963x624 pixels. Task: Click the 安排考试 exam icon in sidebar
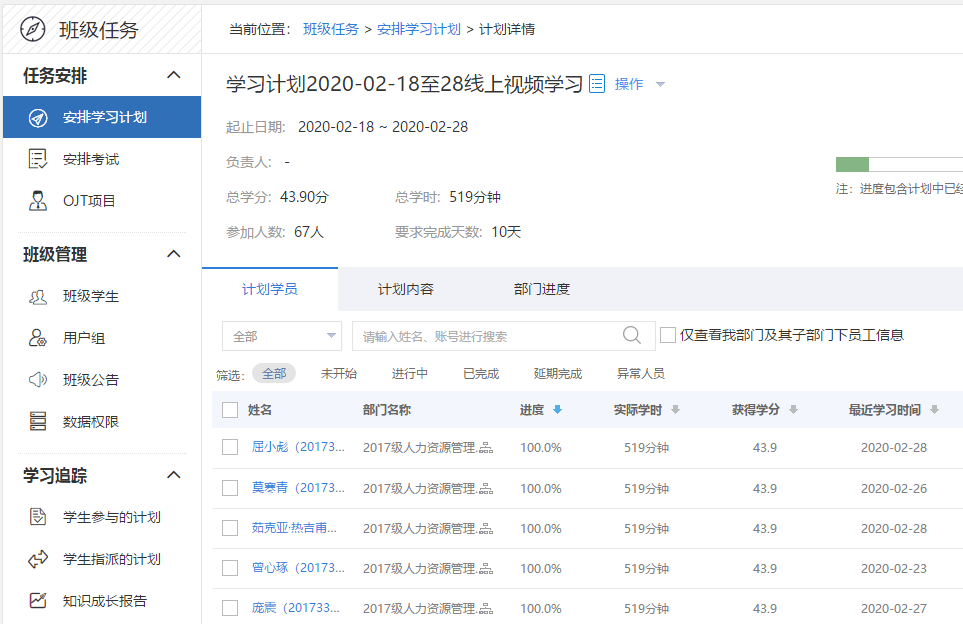pos(38,159)
